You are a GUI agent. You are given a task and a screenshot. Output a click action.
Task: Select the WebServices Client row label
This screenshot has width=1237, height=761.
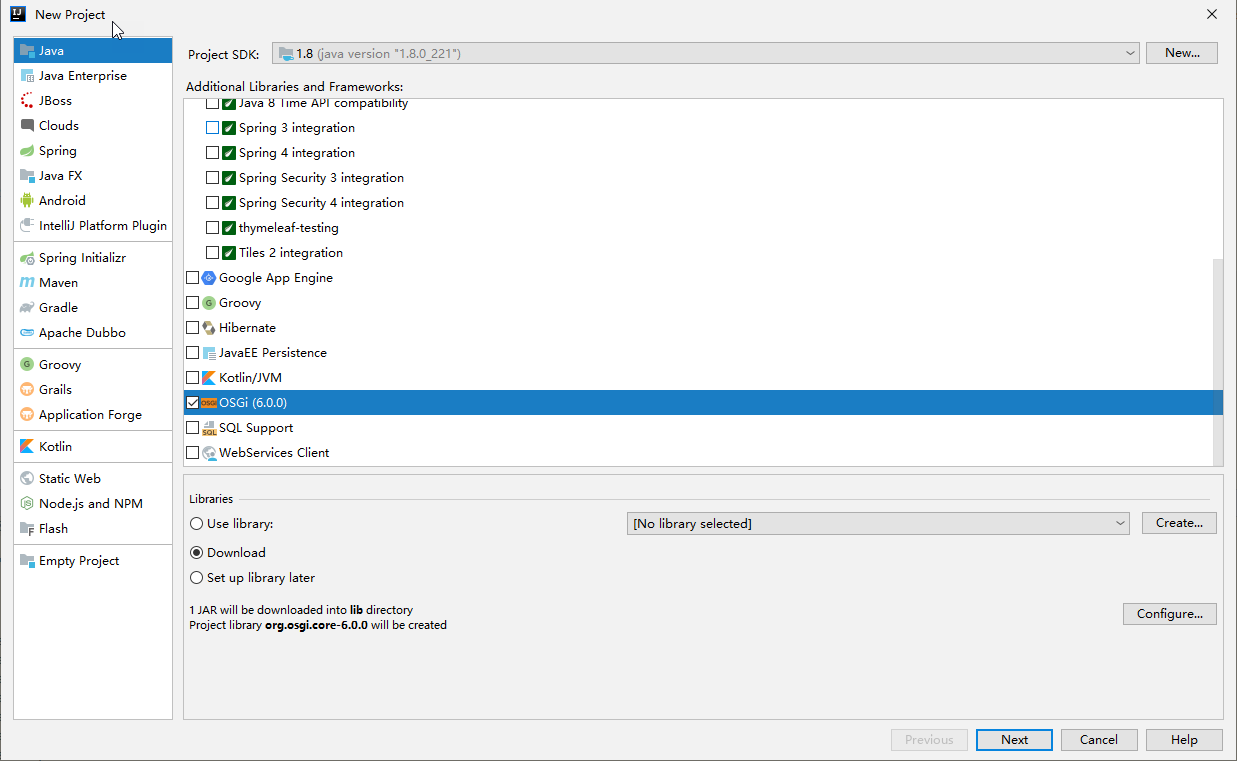coord(274,453)
